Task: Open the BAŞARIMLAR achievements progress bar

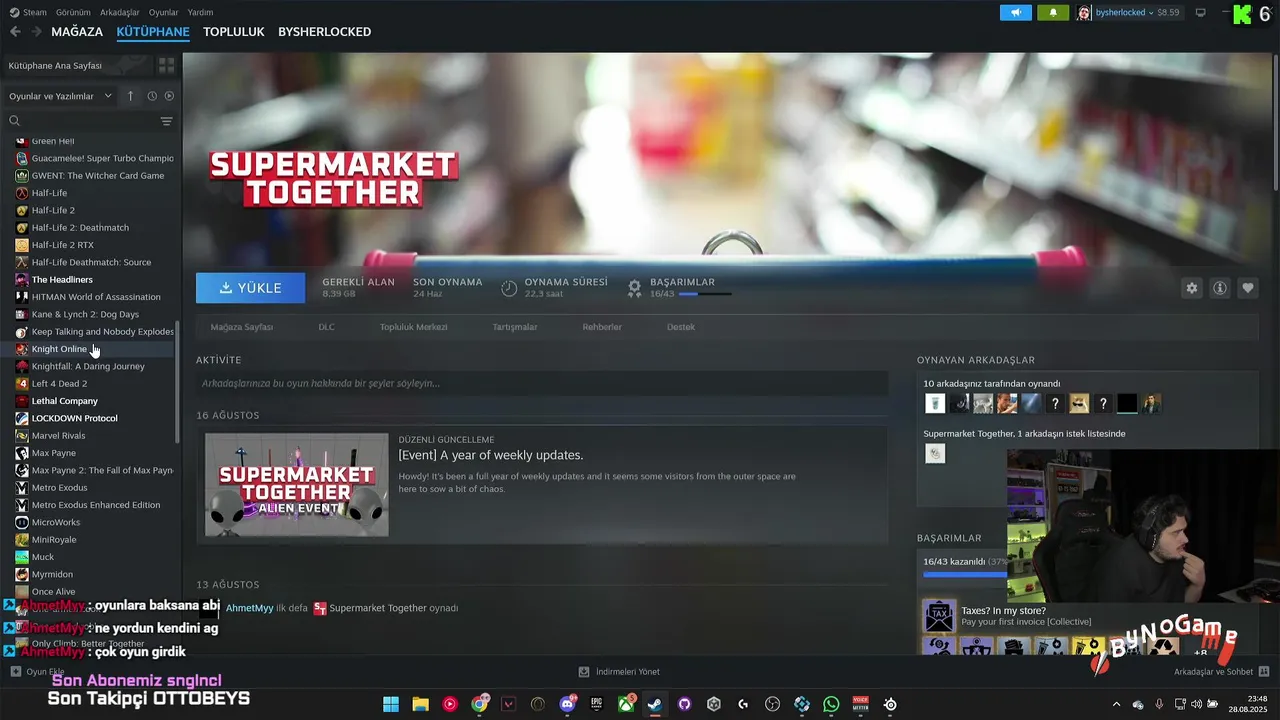Action: [x=704, y=294]
